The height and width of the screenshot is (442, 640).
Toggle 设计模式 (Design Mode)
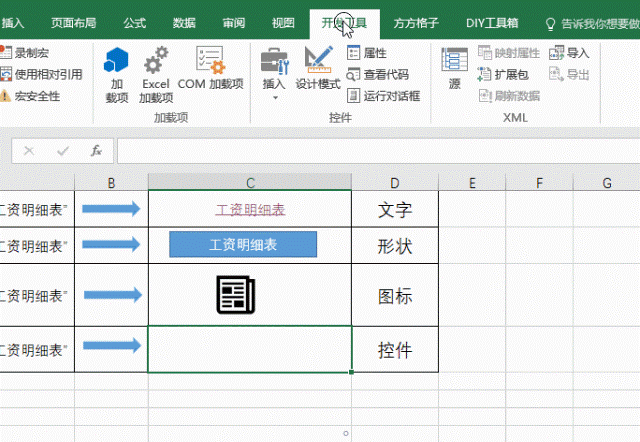(x=318, y=70)
